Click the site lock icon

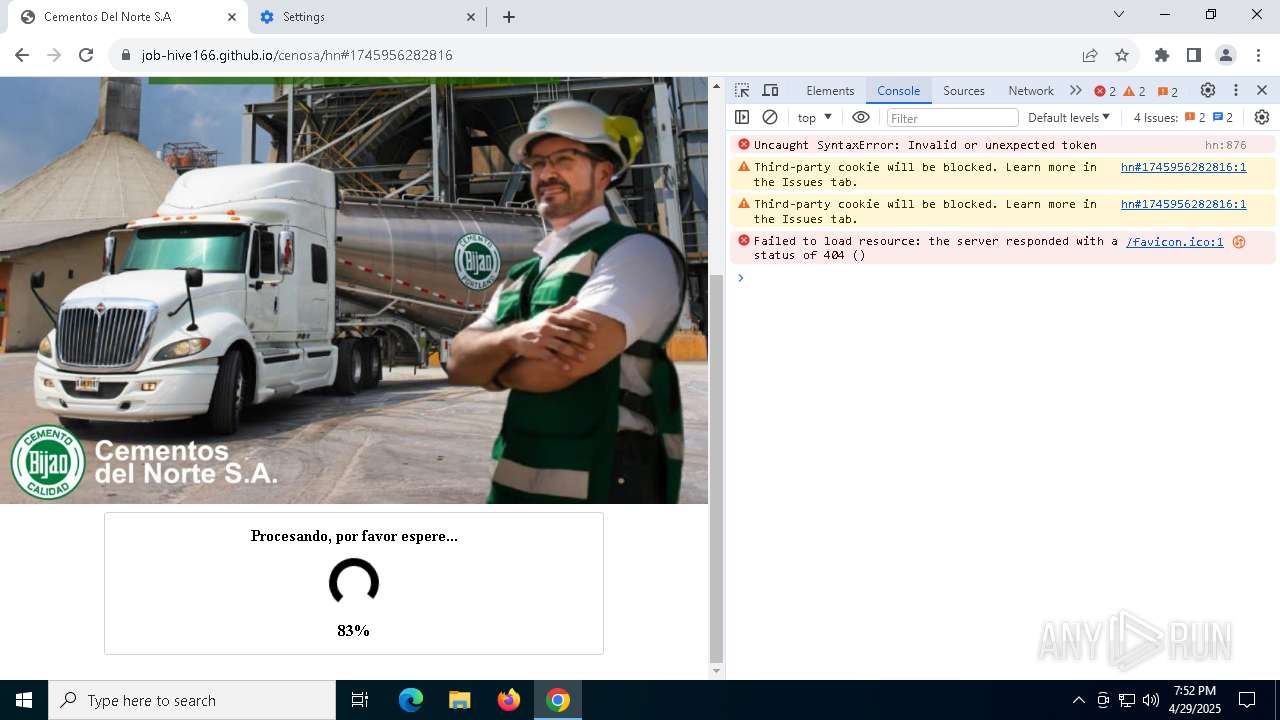[126, 55]
